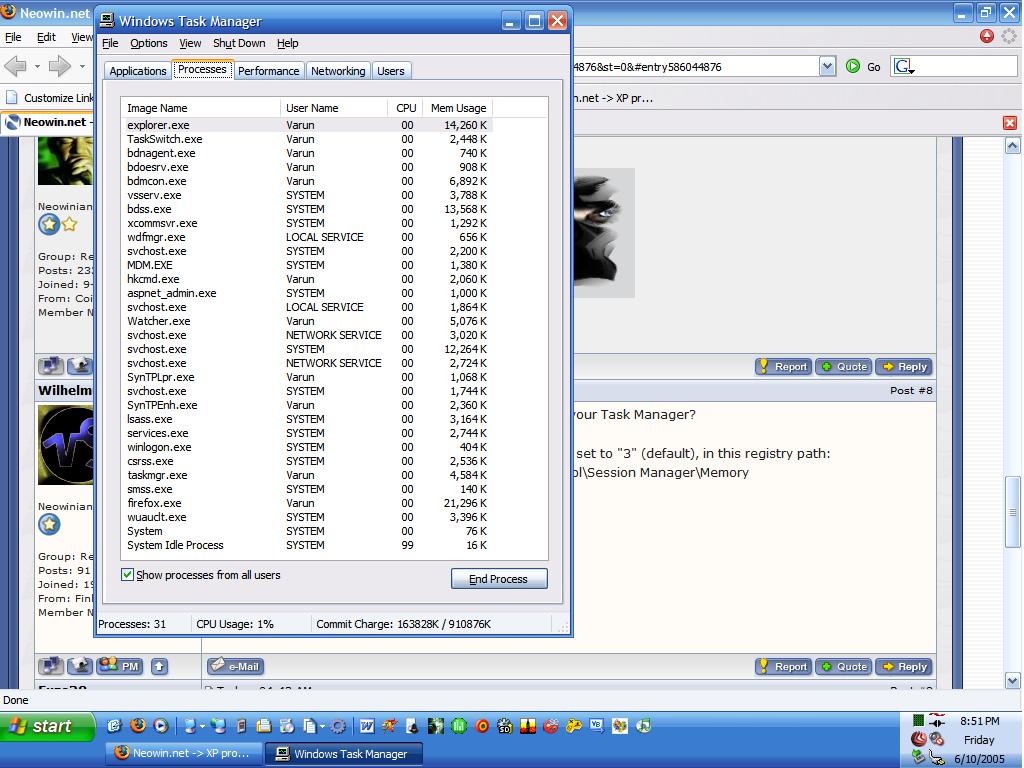The image size is (1024, 768).
Task: Click the PM icon under Wilhelm's post
Action: [x=119, y=665]
